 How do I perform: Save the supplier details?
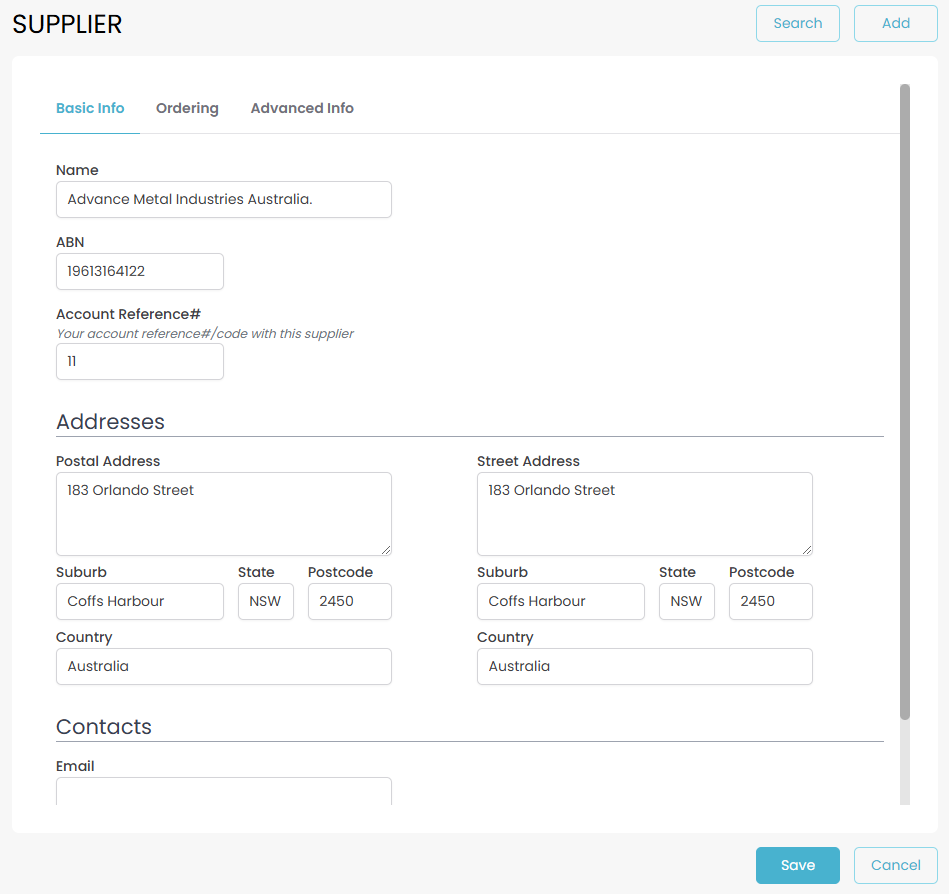(x=797, y=865)
